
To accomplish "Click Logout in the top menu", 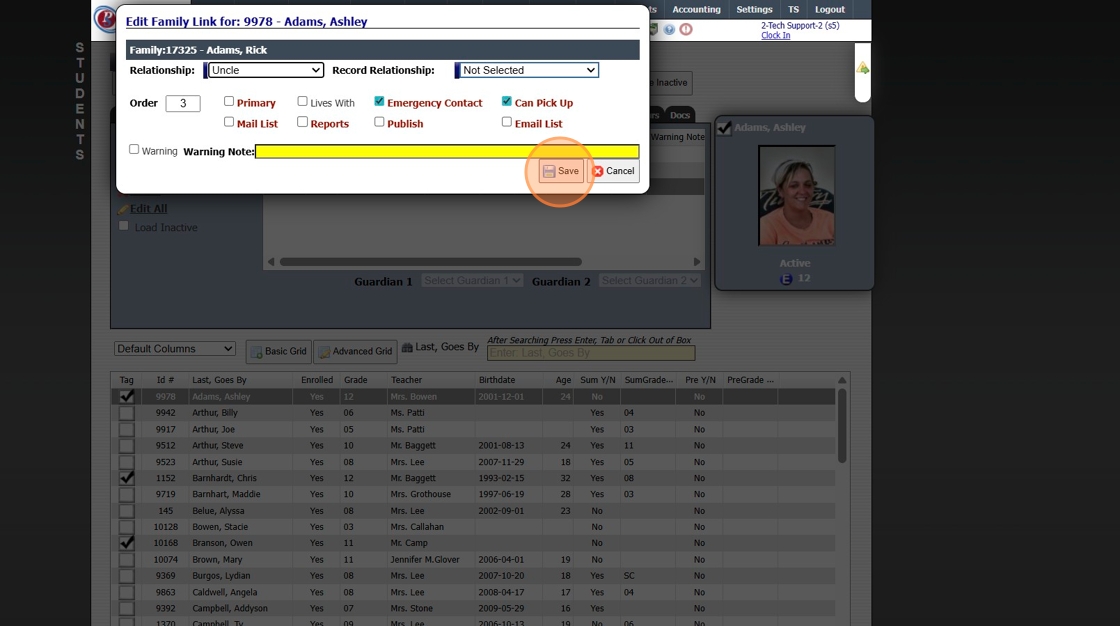I will 829,9.
